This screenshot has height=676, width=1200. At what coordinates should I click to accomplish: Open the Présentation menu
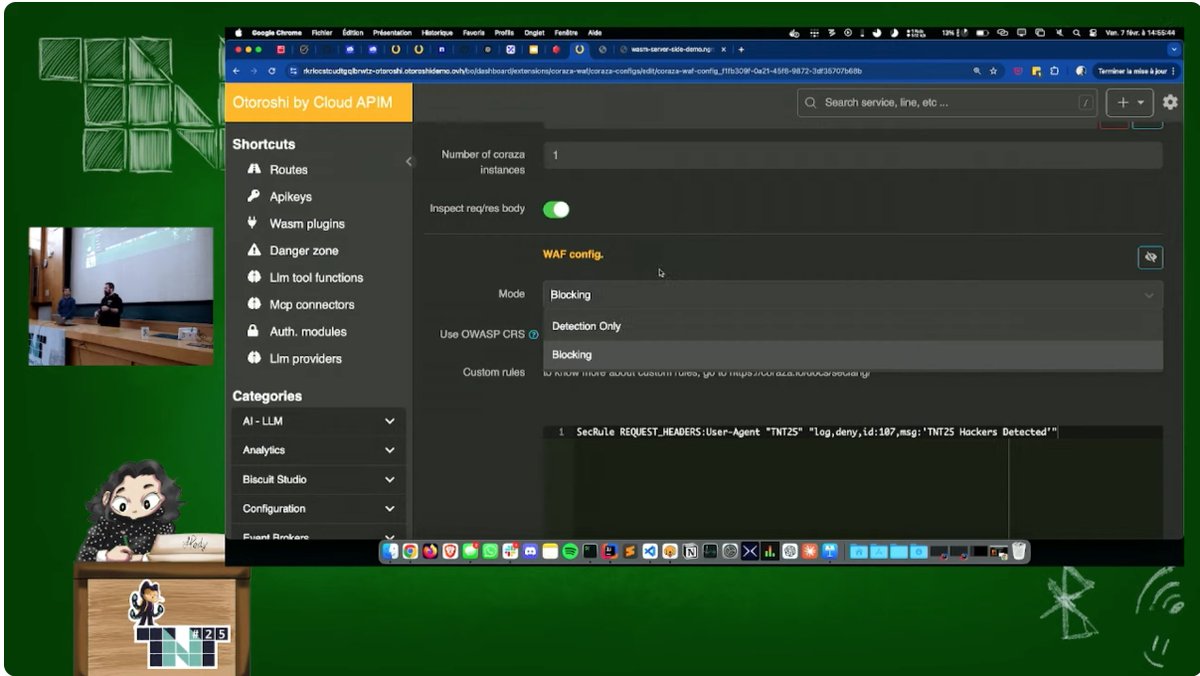coord(392,32)
